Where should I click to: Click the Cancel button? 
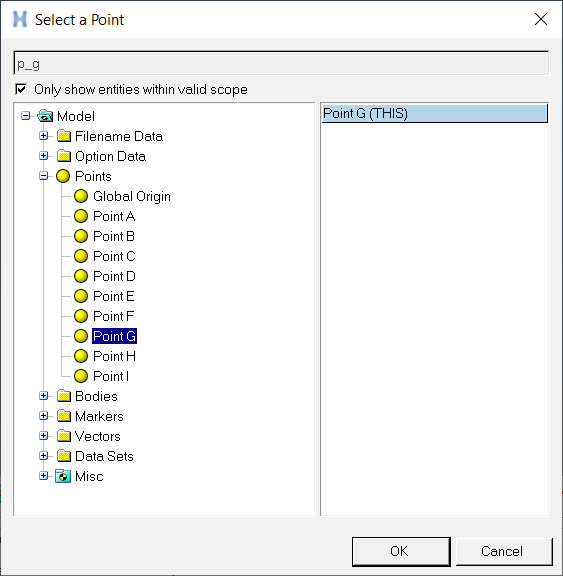tap(504, 551)
